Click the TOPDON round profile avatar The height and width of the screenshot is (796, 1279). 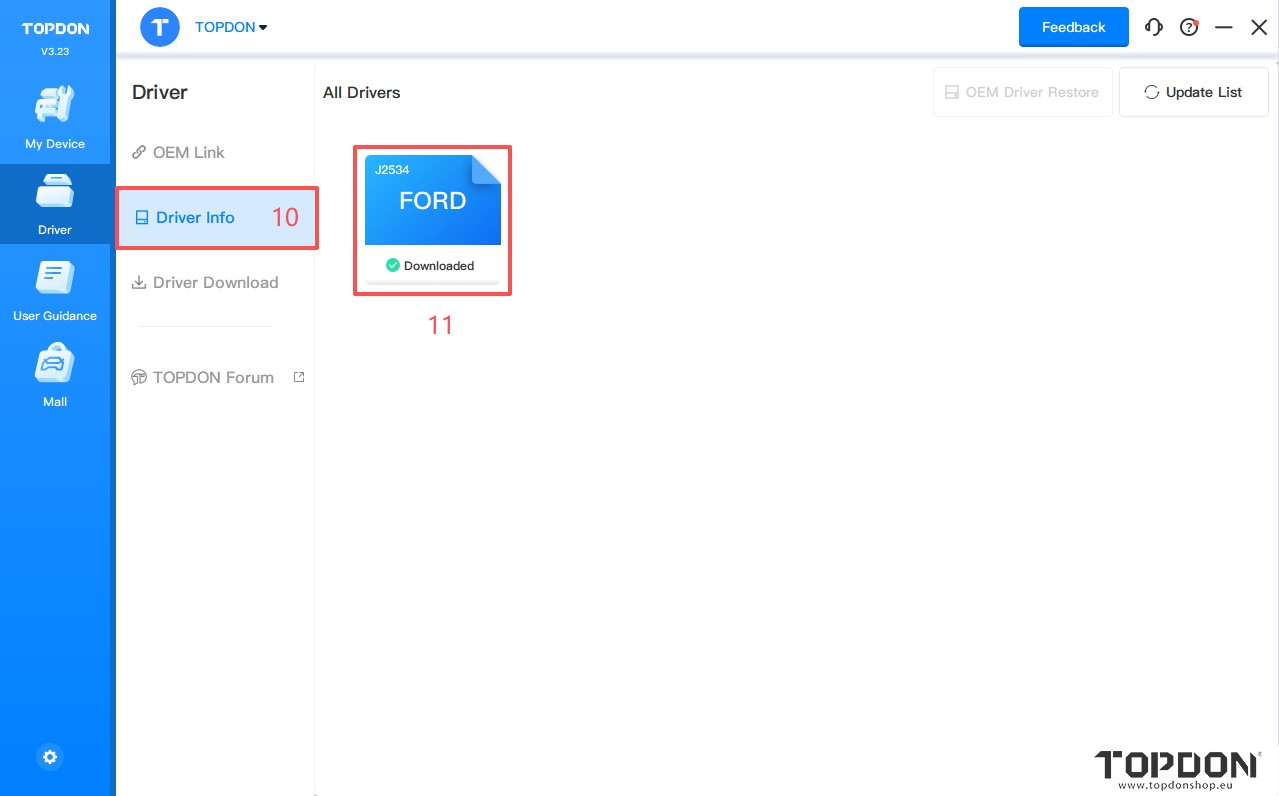[x=160, y=27]
